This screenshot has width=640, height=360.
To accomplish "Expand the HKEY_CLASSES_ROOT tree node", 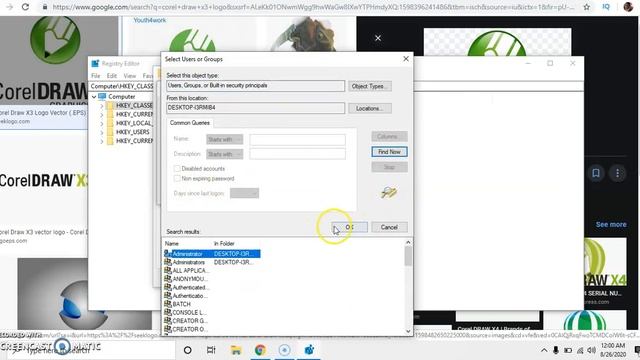I will tap(102, 106).
